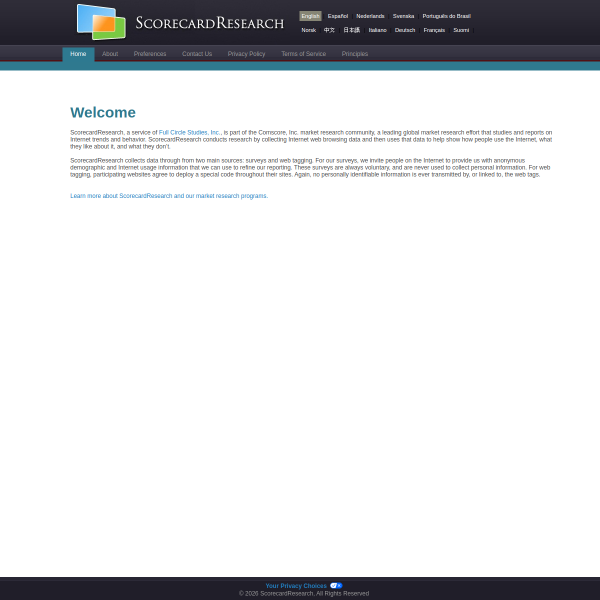The width and height of the screenshot is (600, 600).
Task: Select the Japanese 日本語 language link
Action: coord(351,30)
